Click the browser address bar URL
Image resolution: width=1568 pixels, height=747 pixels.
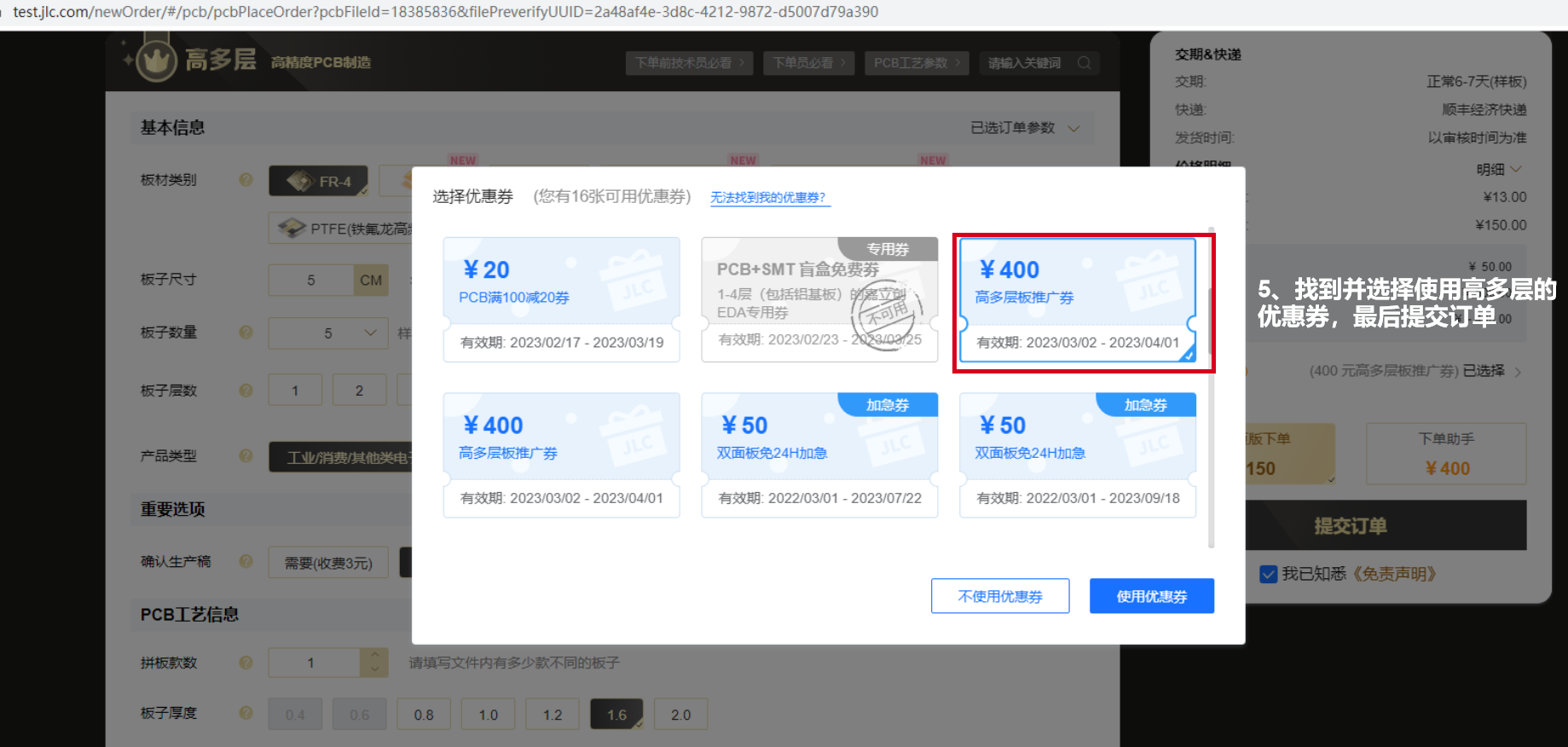[446, 12]
